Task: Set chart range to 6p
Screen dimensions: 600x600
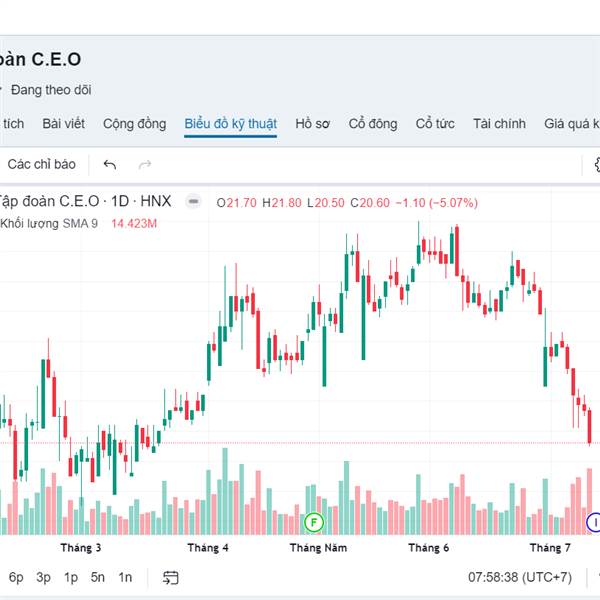Action: [x=16, y=577]
